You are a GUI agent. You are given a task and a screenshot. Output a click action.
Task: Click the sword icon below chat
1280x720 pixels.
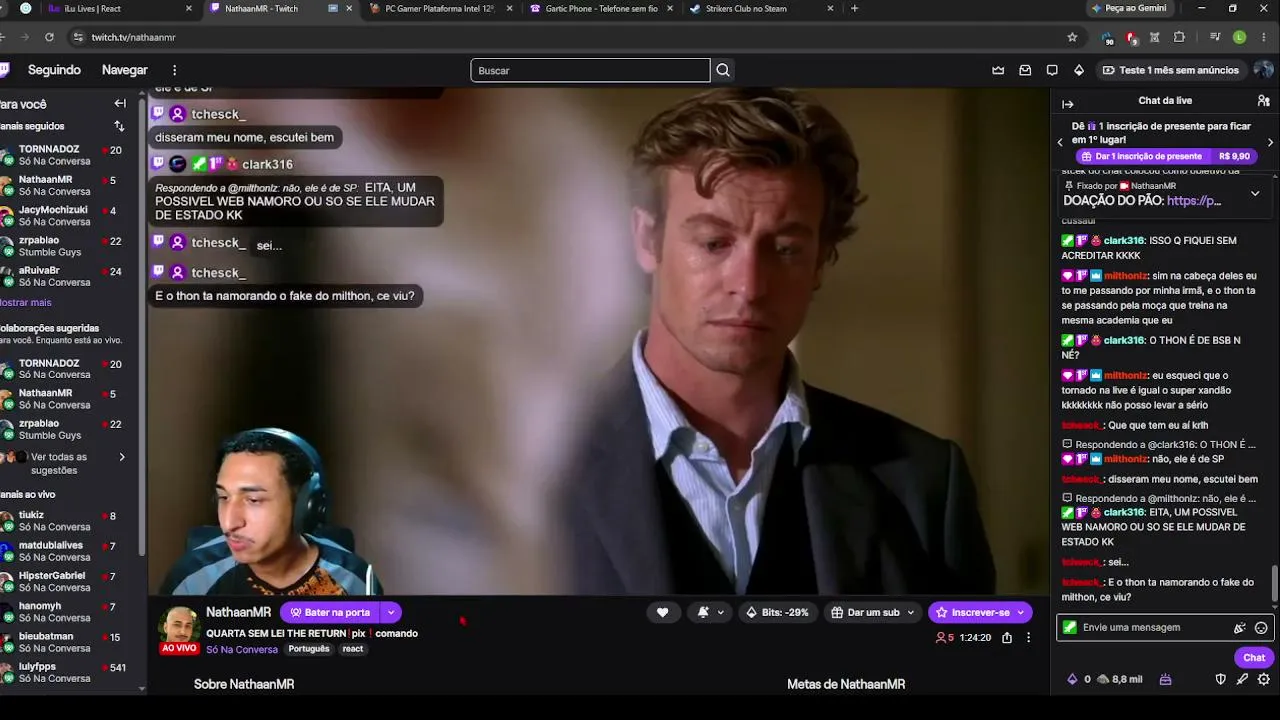pyautogui.click(x=1242, y=679)
